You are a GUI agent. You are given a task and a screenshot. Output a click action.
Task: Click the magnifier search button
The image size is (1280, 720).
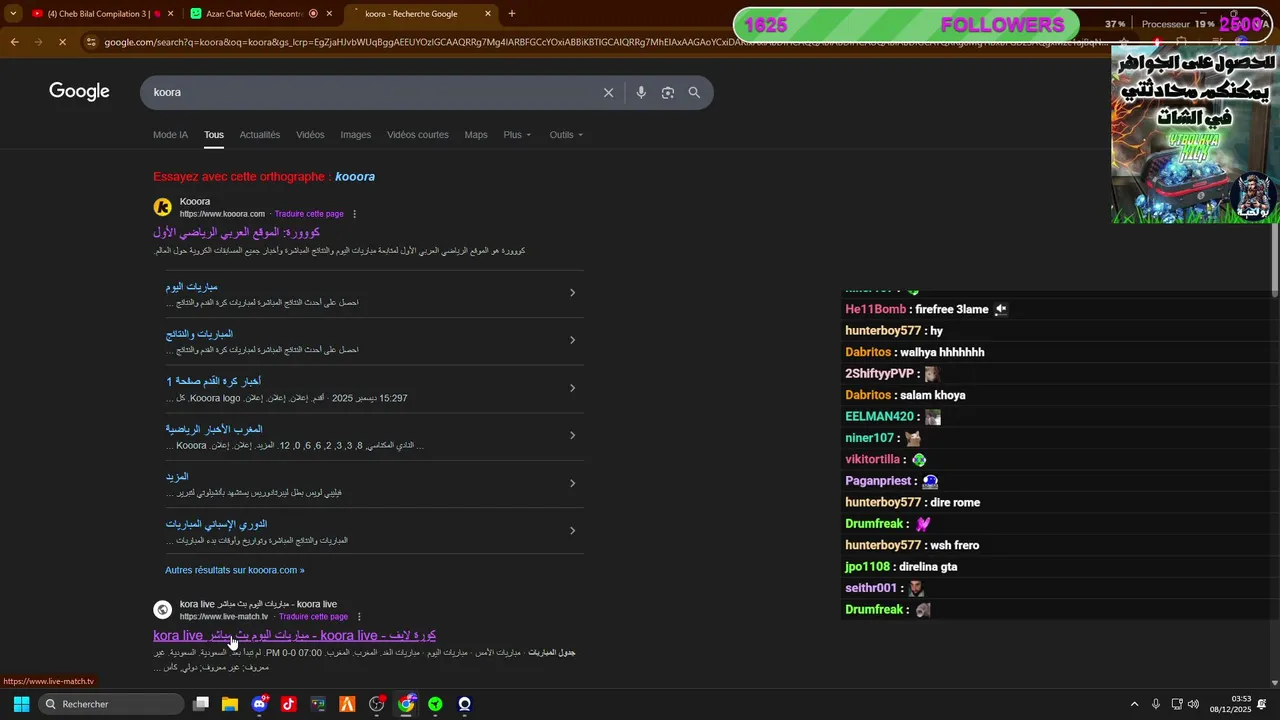694,92
